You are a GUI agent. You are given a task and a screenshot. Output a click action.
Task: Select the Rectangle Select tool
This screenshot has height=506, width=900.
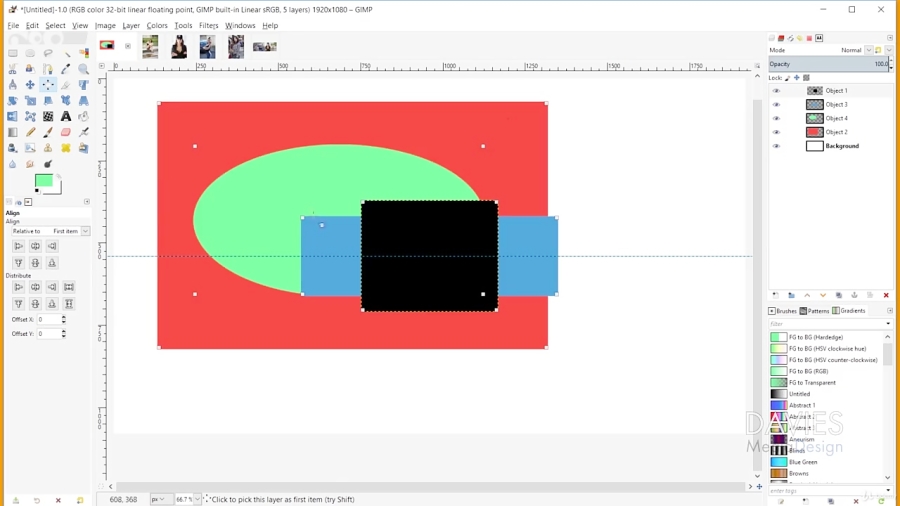pos(13,53)
